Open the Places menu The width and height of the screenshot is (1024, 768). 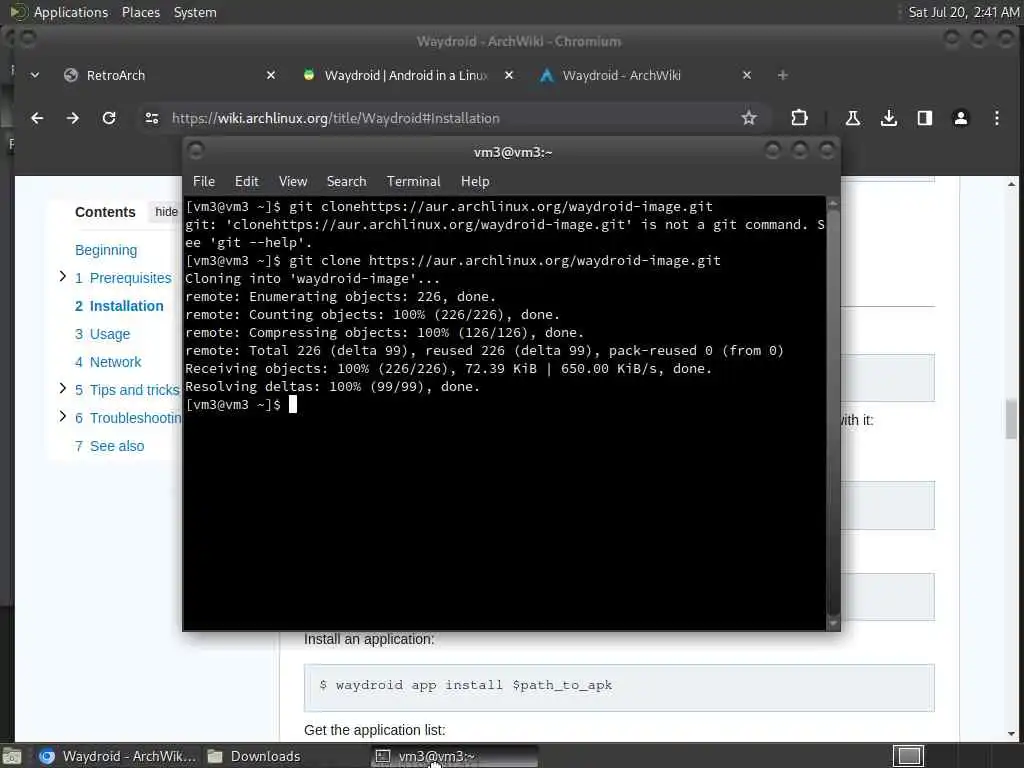(140, 12)
